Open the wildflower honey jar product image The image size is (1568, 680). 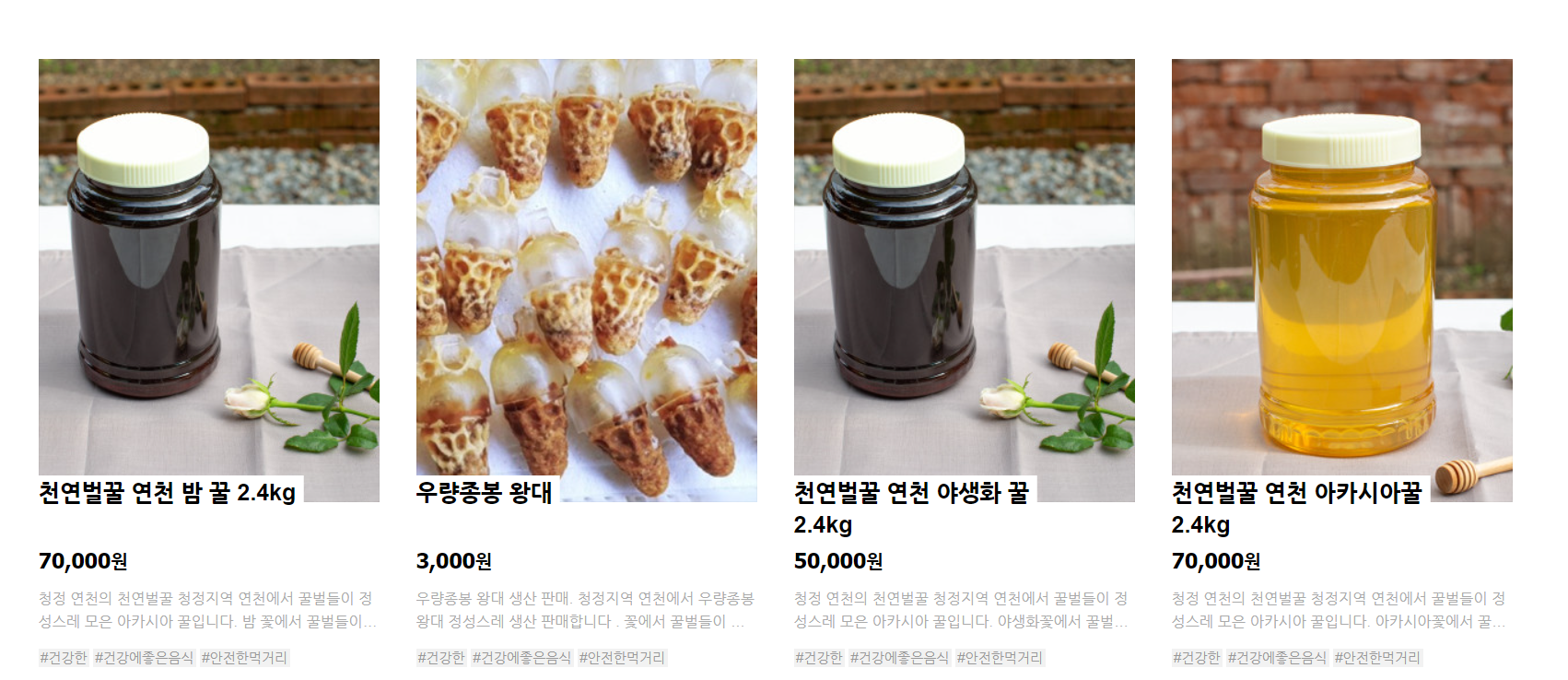click(965, 280)
